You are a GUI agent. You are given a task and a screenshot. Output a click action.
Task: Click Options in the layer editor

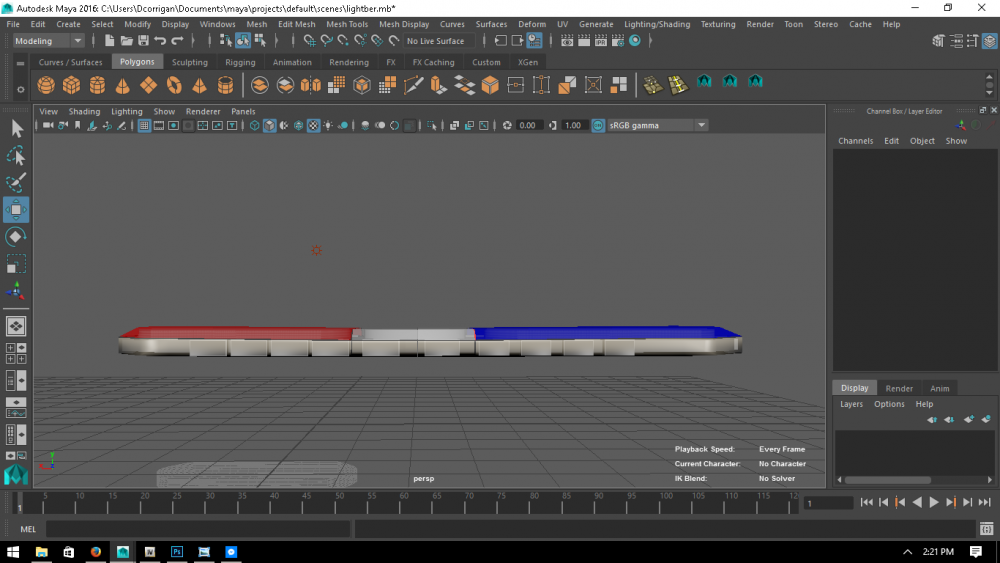(x=889, y=404)
